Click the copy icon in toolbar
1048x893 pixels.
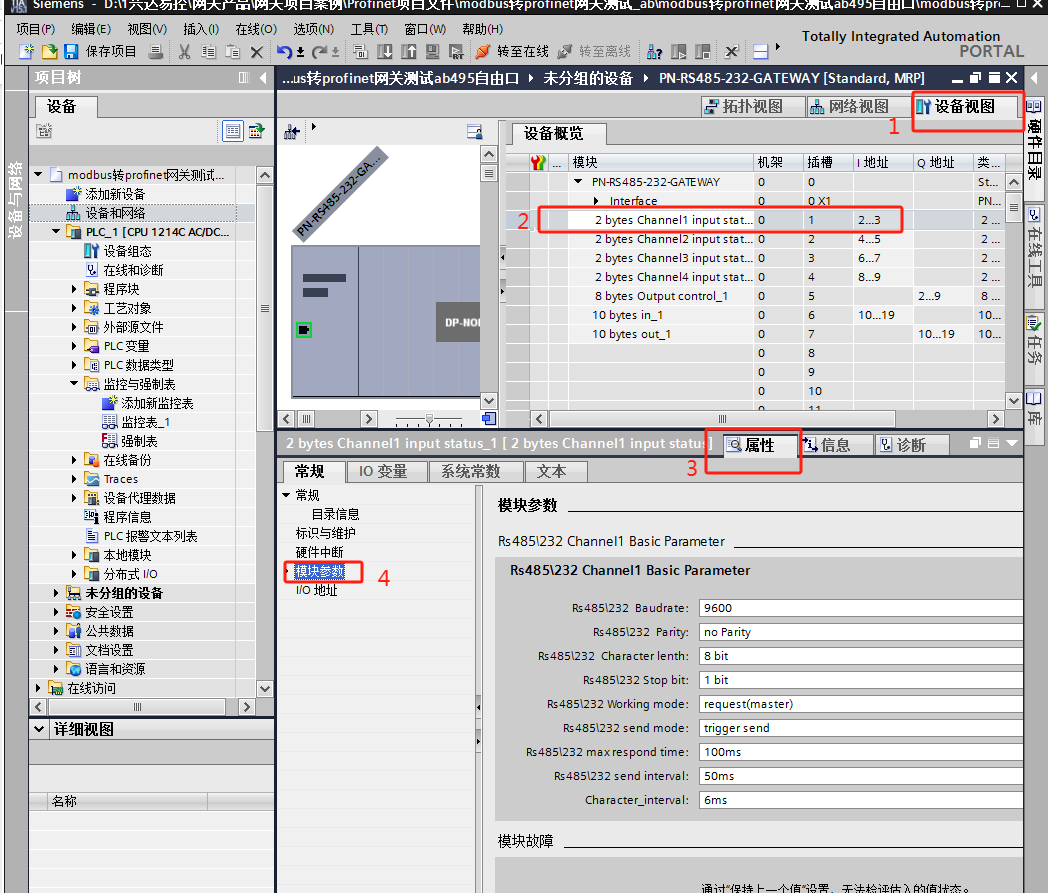point(209,51)
